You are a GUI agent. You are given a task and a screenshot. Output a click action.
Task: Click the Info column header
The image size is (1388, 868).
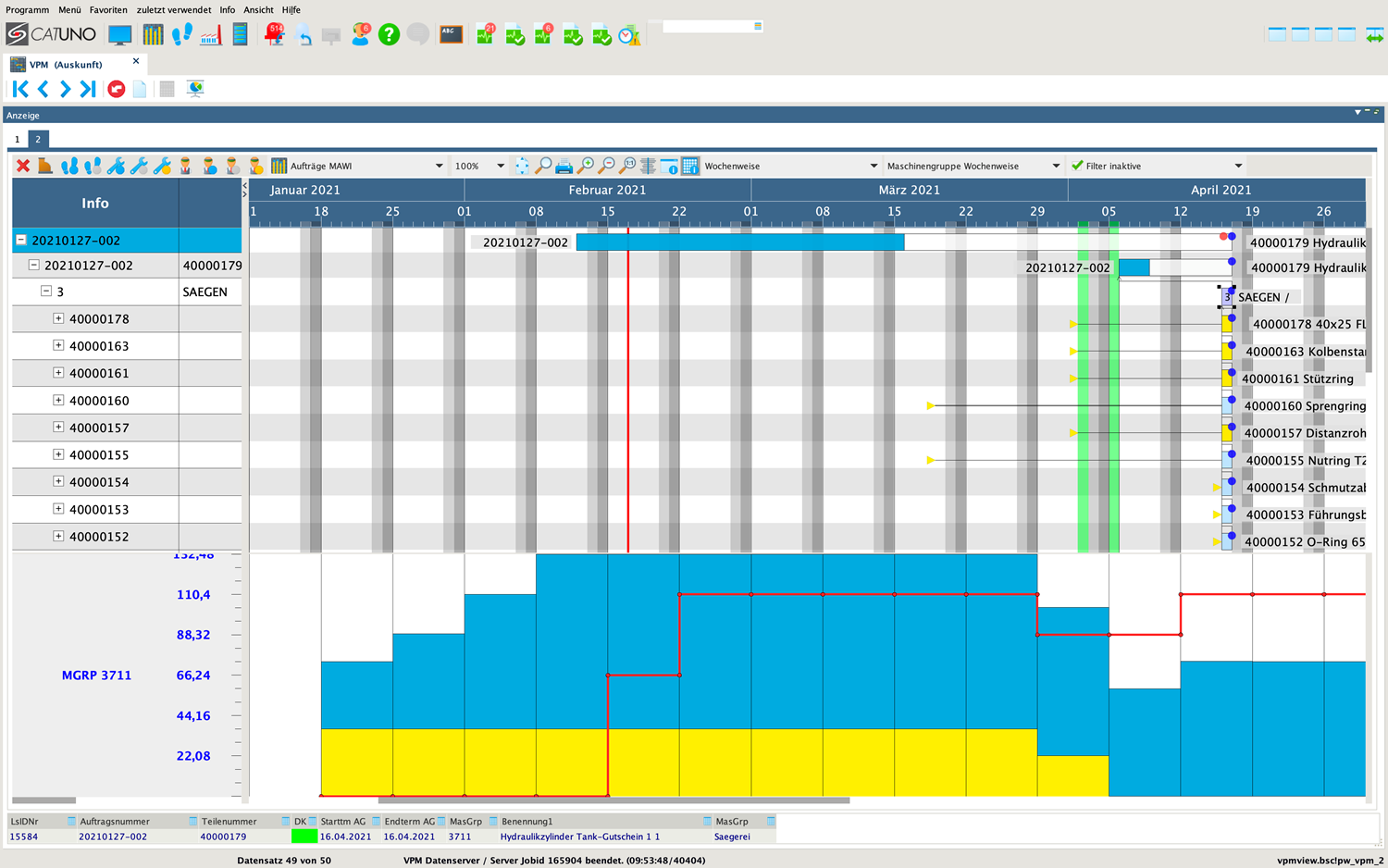pyautogui.click(x=94, y=203)
